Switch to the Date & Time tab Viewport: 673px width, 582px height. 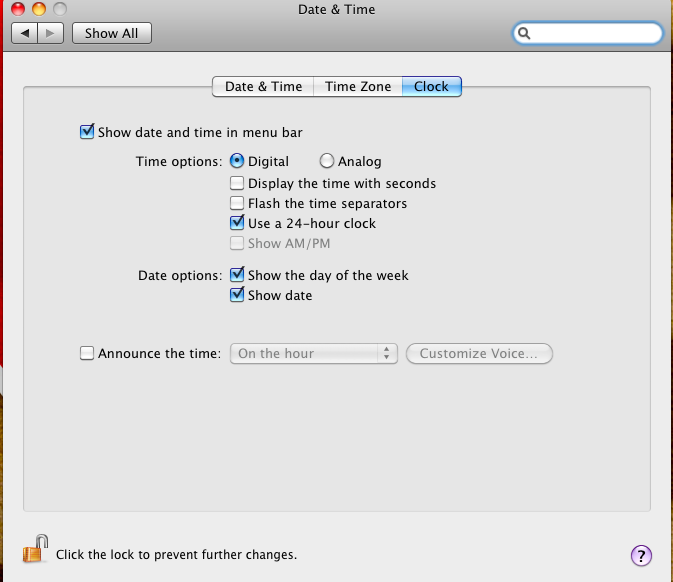tap(263, 87)
